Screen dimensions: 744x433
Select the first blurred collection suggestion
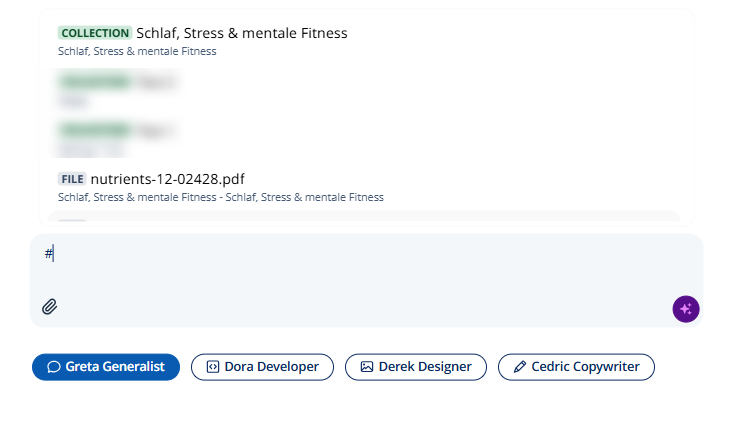[x=366, y=90]
